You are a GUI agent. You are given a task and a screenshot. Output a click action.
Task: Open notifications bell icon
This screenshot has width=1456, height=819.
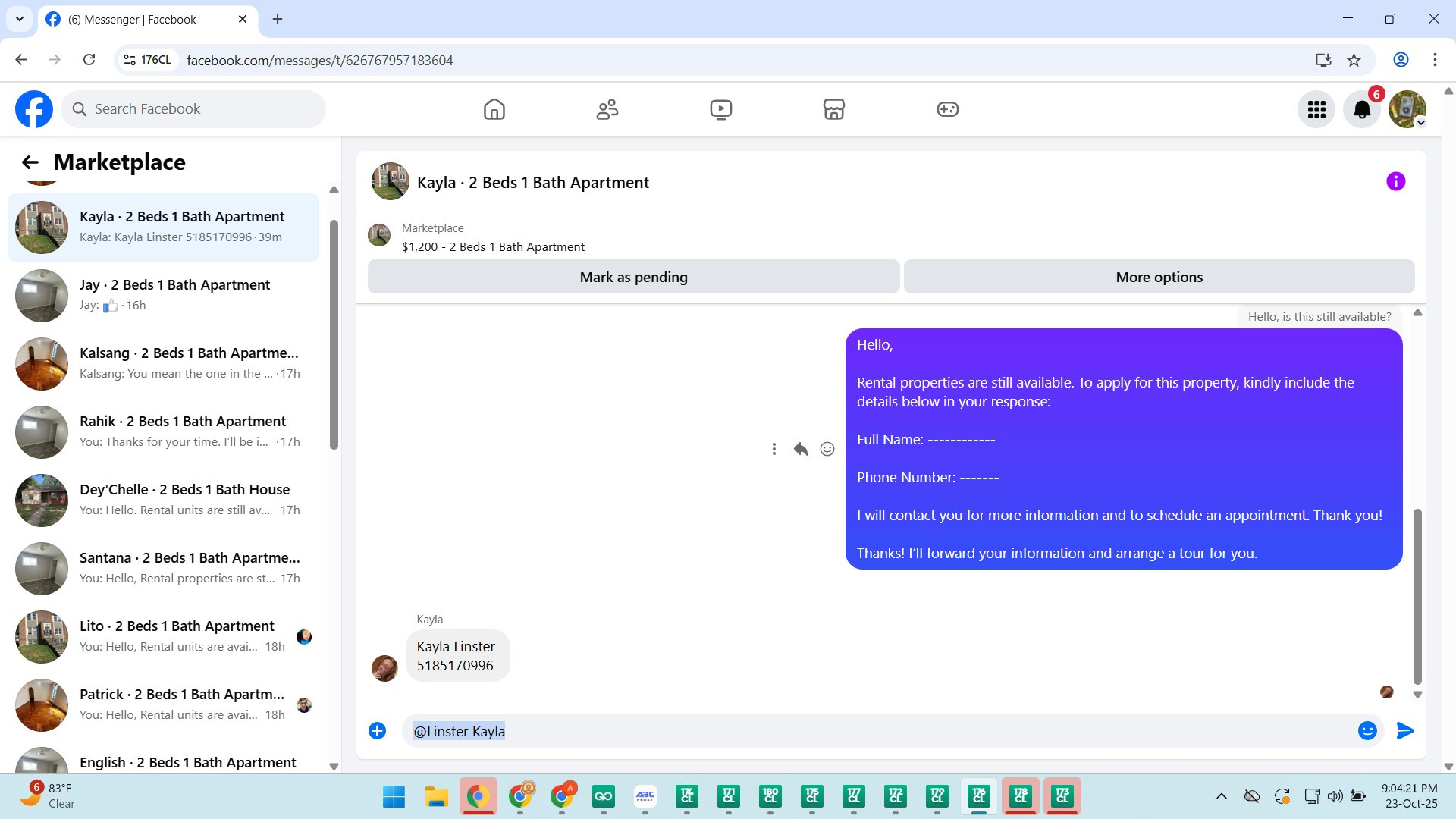pyautogui.click(x=1362, y=109)
